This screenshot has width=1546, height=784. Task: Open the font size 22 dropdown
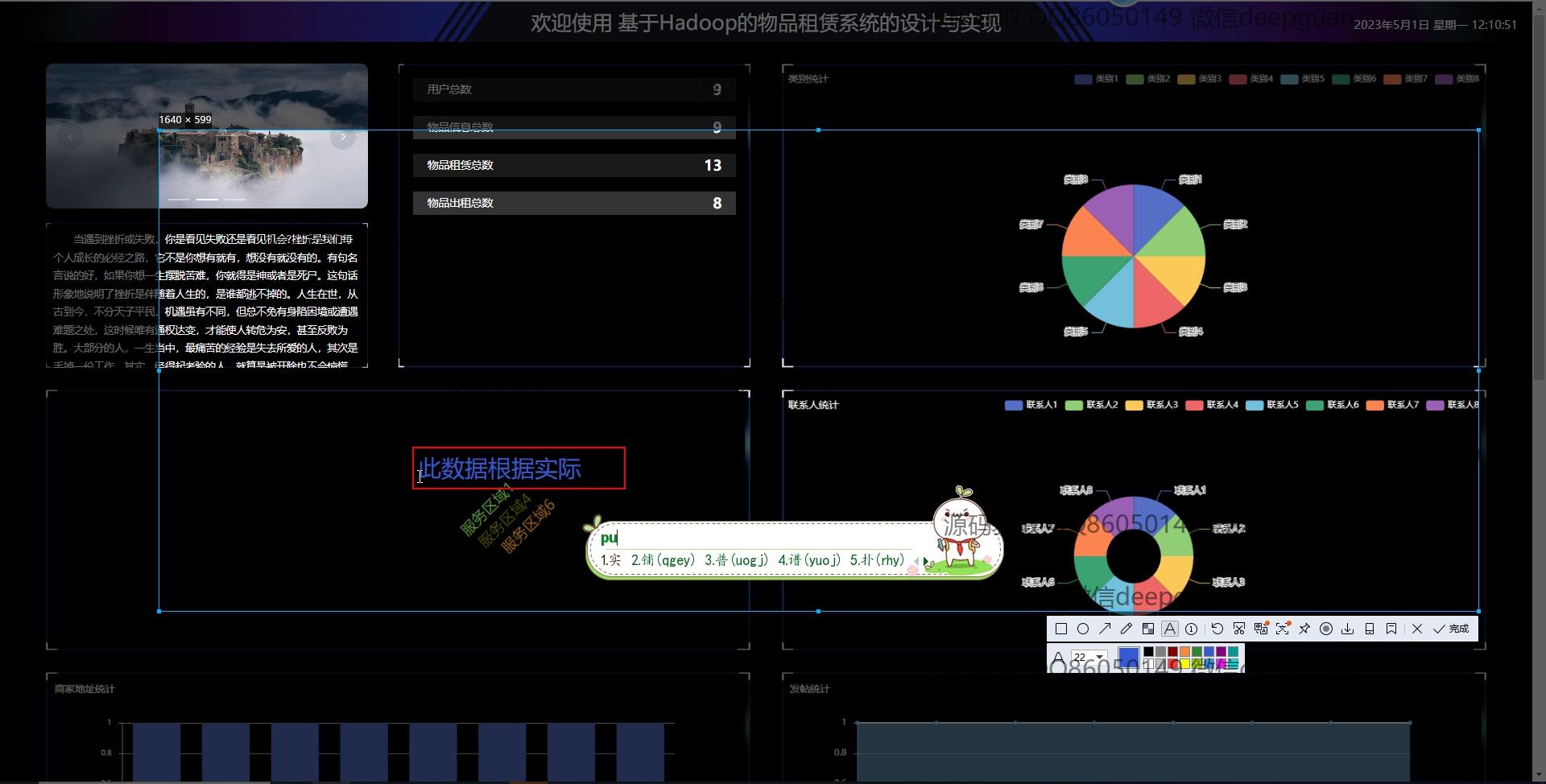1089,657
